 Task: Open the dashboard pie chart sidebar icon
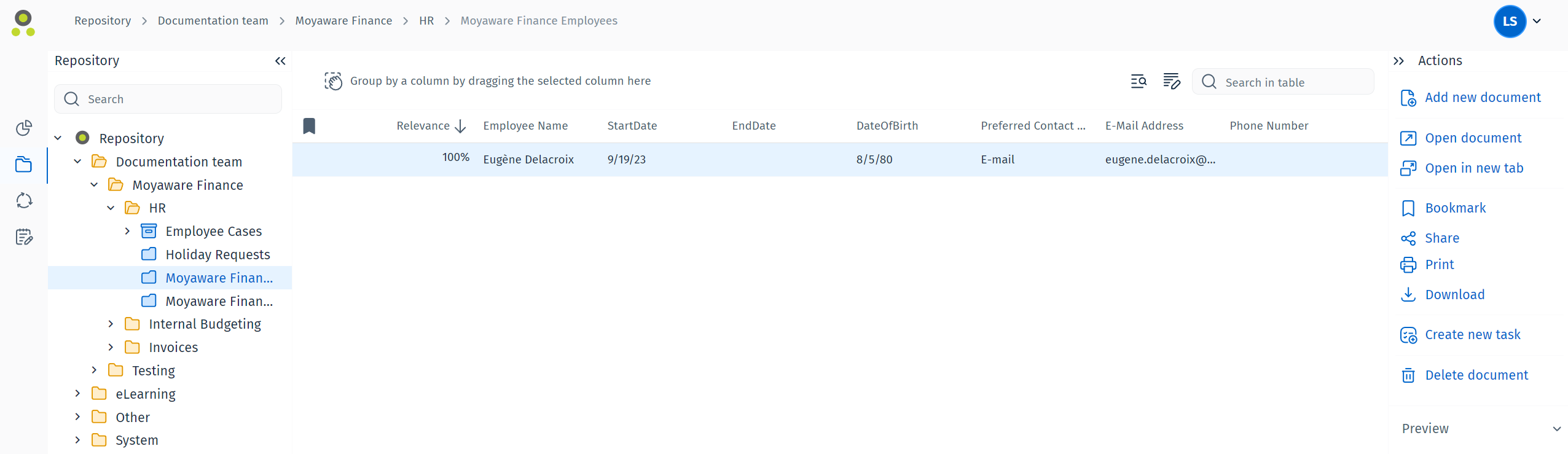pos(24,128)
